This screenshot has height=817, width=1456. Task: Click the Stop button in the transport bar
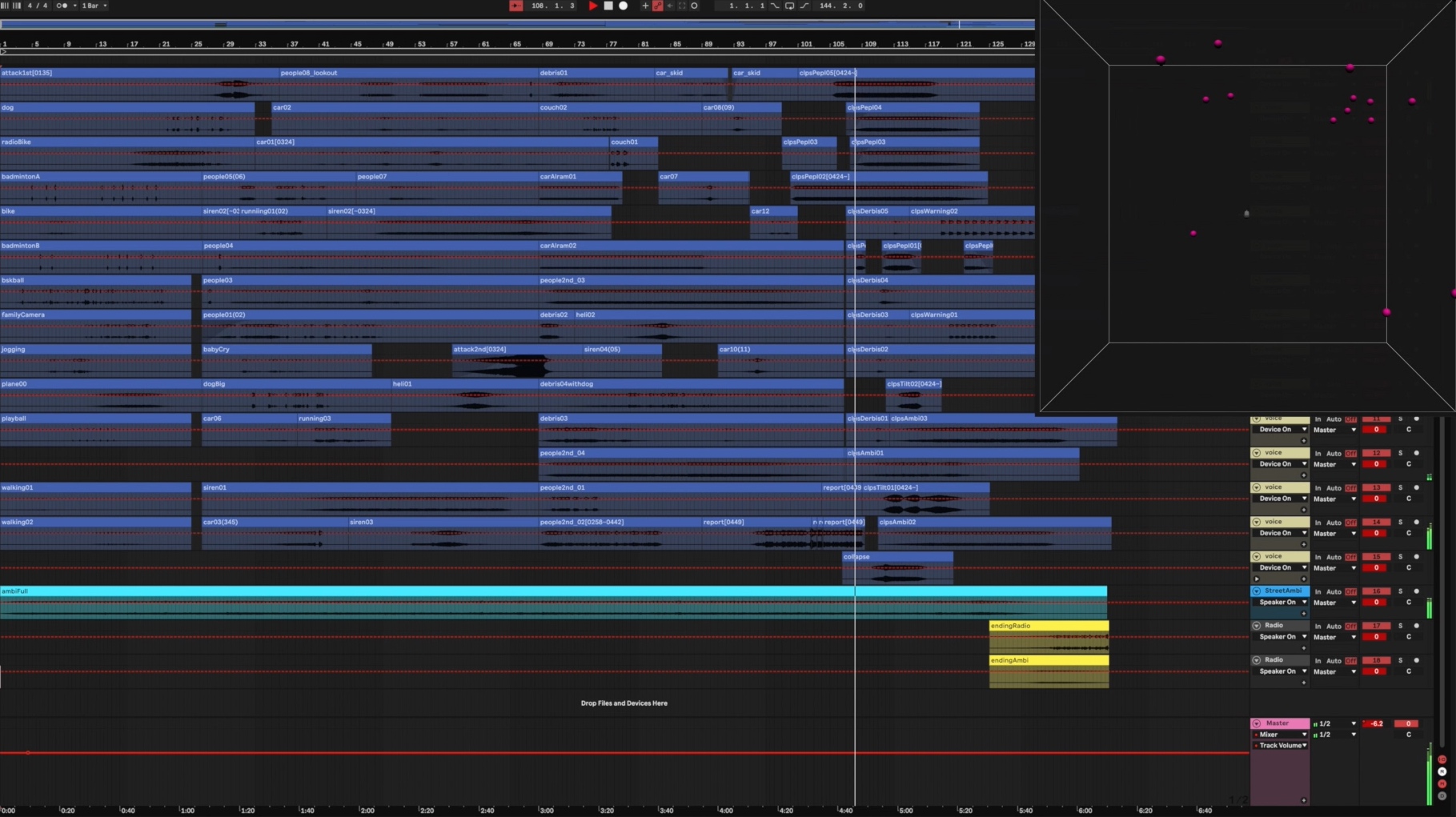pyautogui.click(x=608, y=6)
